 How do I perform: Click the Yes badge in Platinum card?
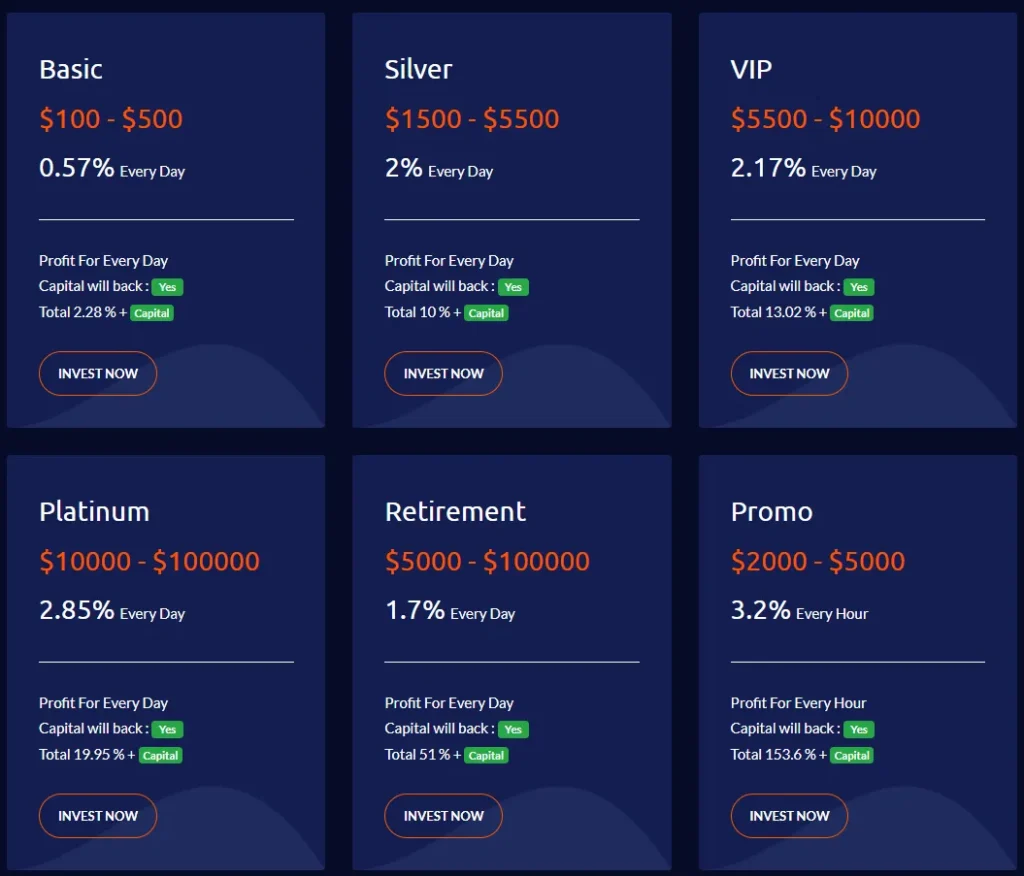pos(167,730)
